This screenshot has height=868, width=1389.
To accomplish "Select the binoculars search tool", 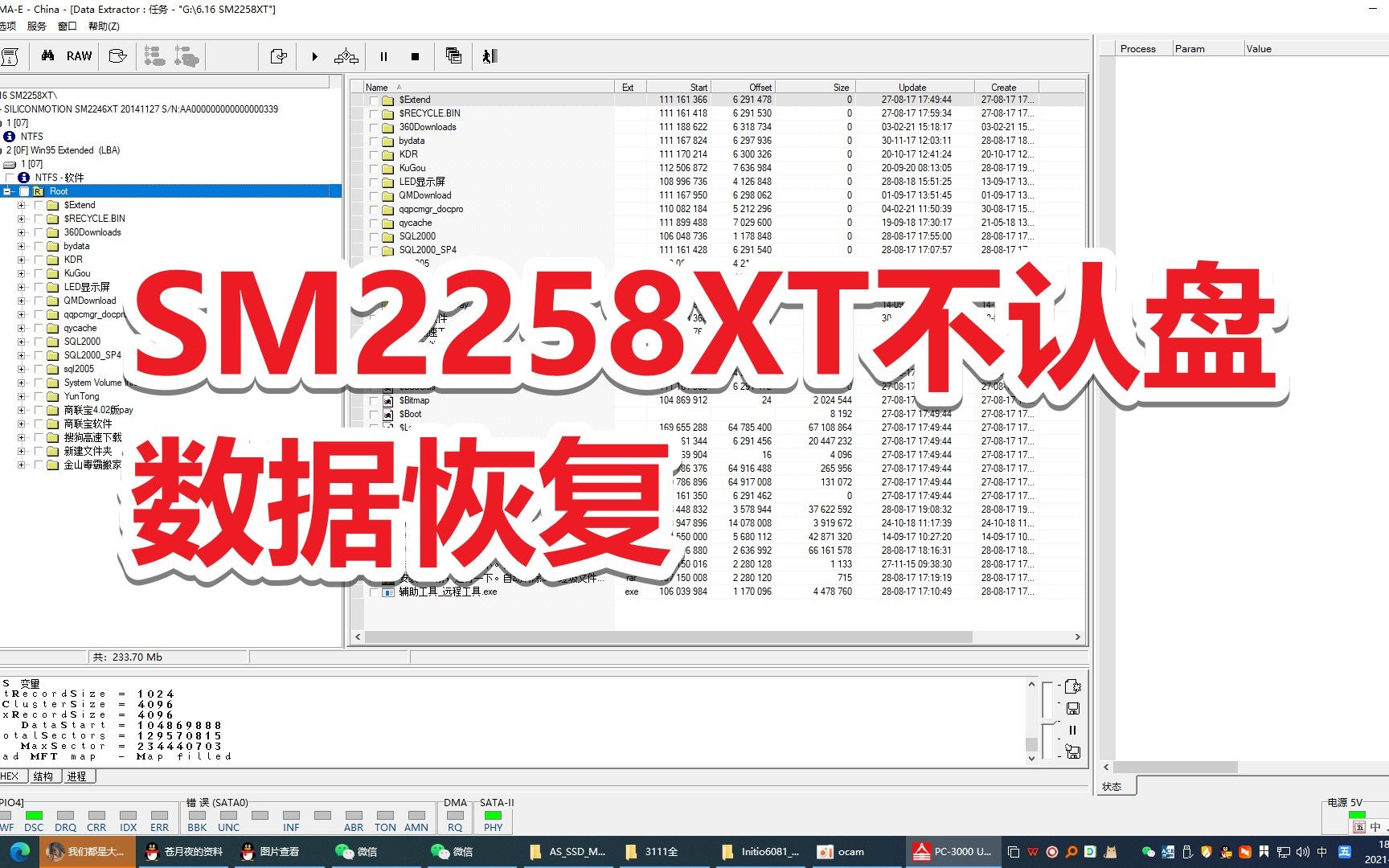I will (47, 55).
